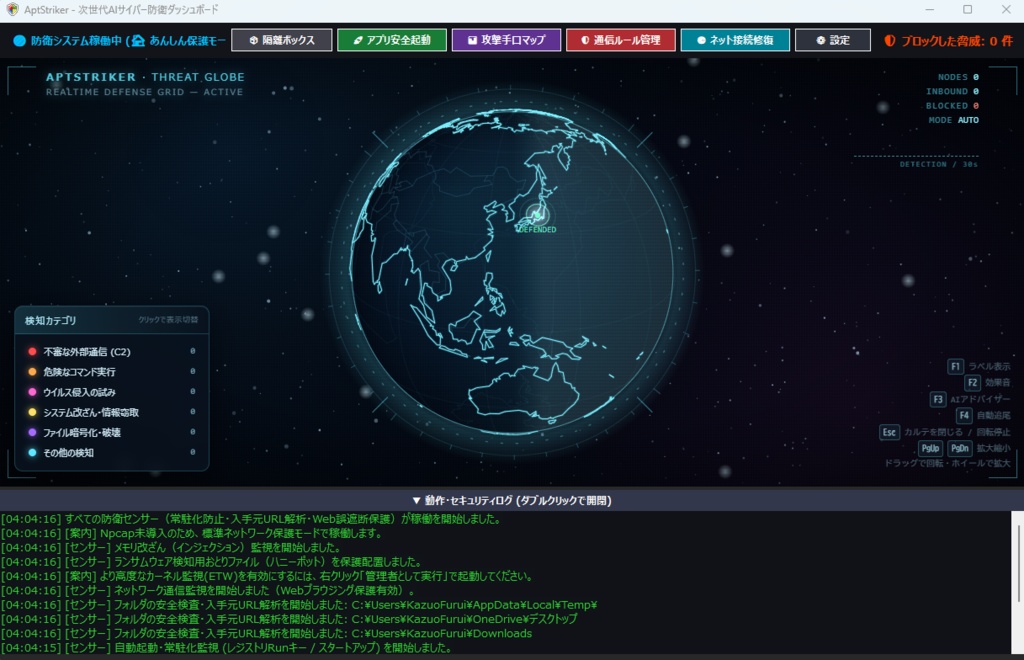Open 設定 settings

[x=833, y=40]
